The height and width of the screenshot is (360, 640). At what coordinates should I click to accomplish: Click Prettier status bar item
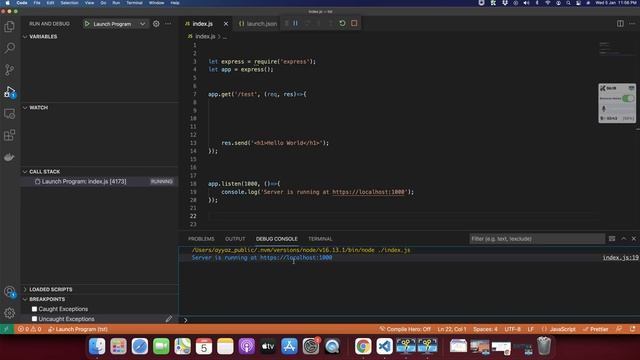click(596, 329)
